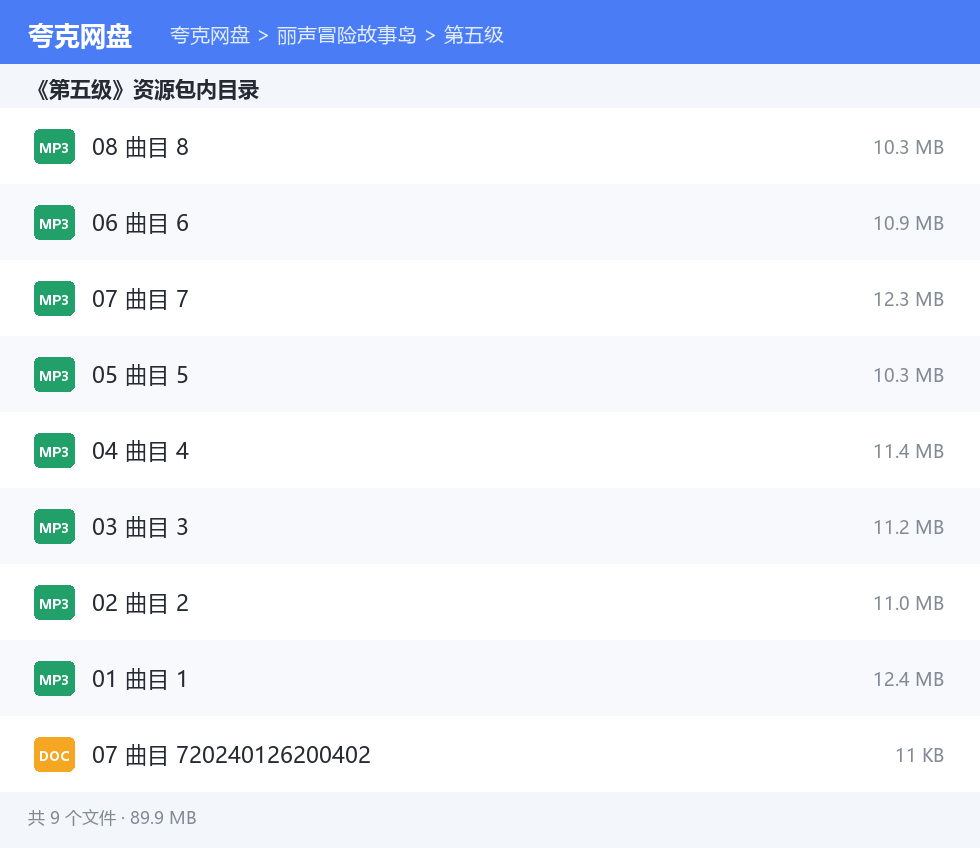Click the 11.2 MB size value
This screenshot has width=980, height=848.
click(908, 527)
